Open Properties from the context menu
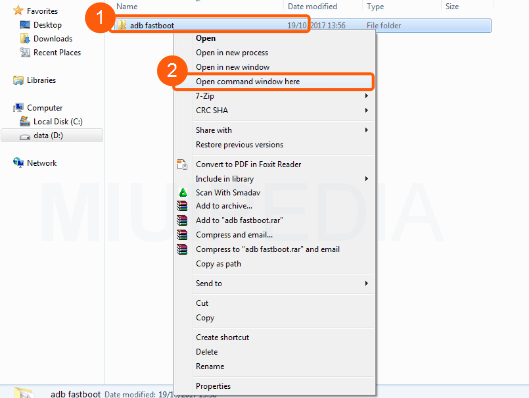 (x=274, y=386)
